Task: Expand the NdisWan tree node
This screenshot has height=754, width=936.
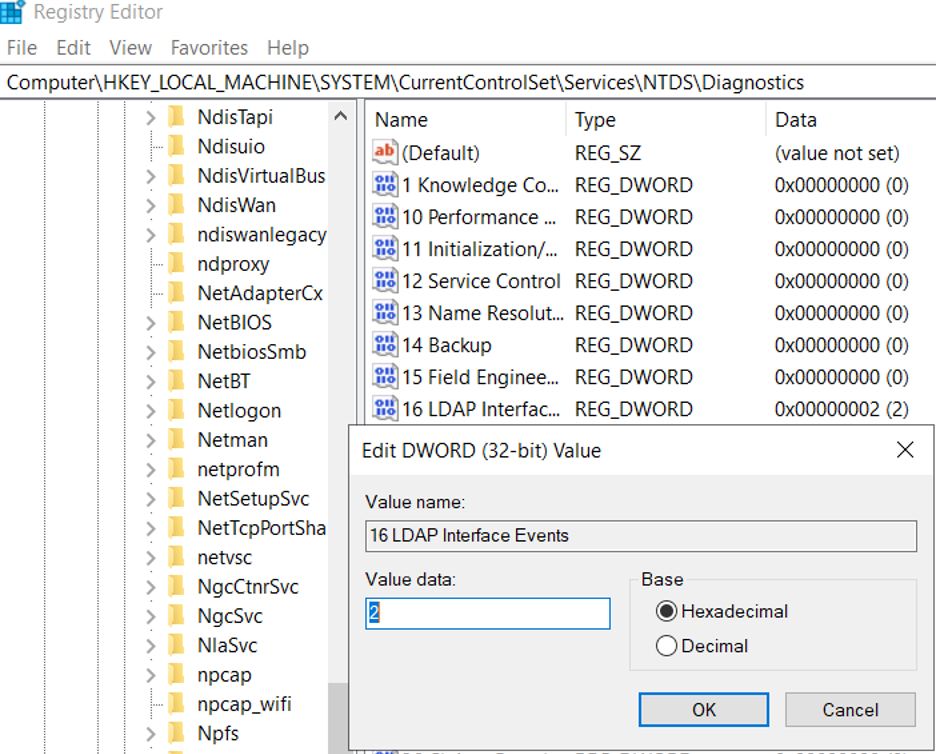Action: coord(150,206)
